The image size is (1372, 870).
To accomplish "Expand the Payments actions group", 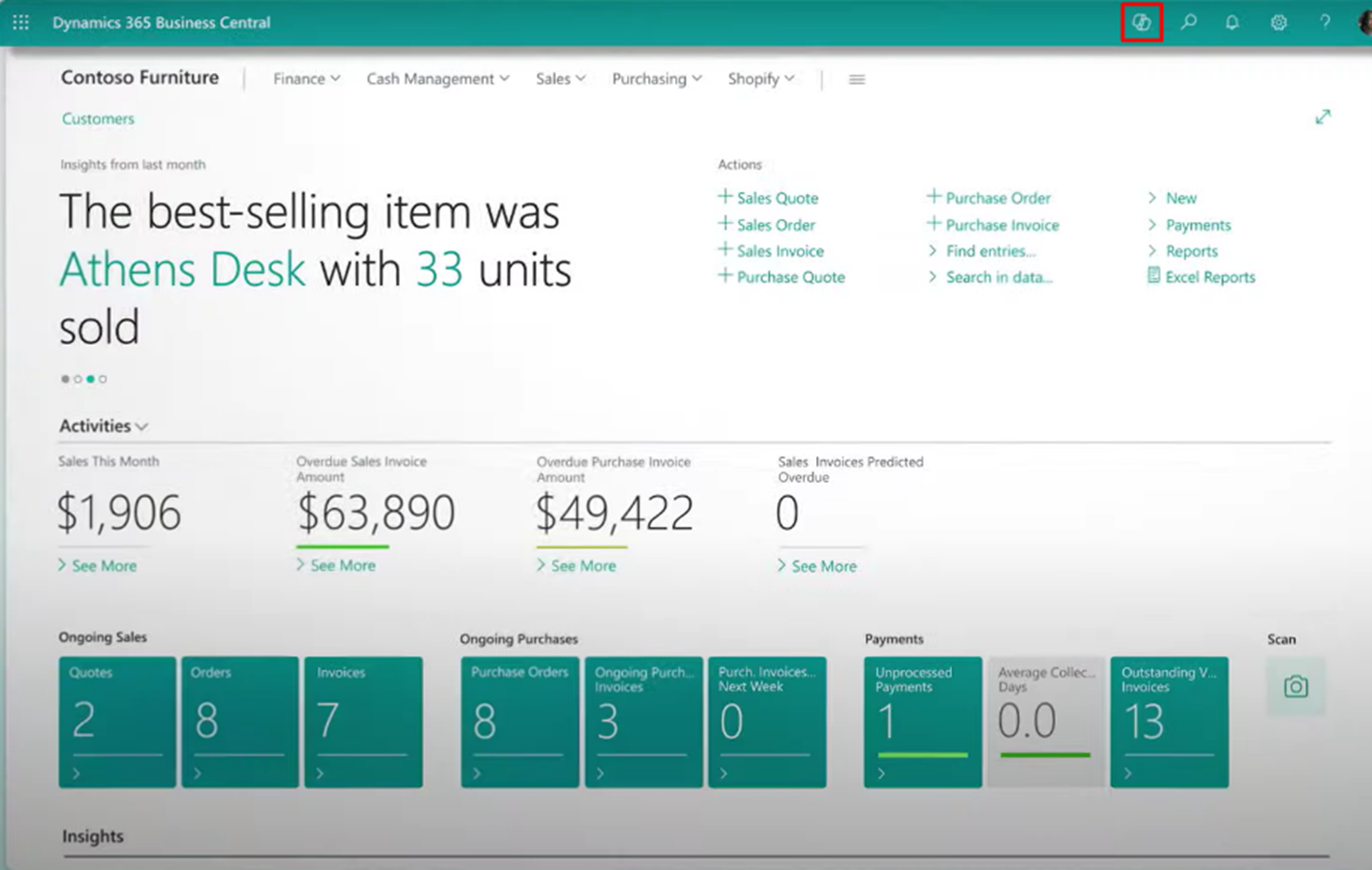I will click(x=1189, y=225).
